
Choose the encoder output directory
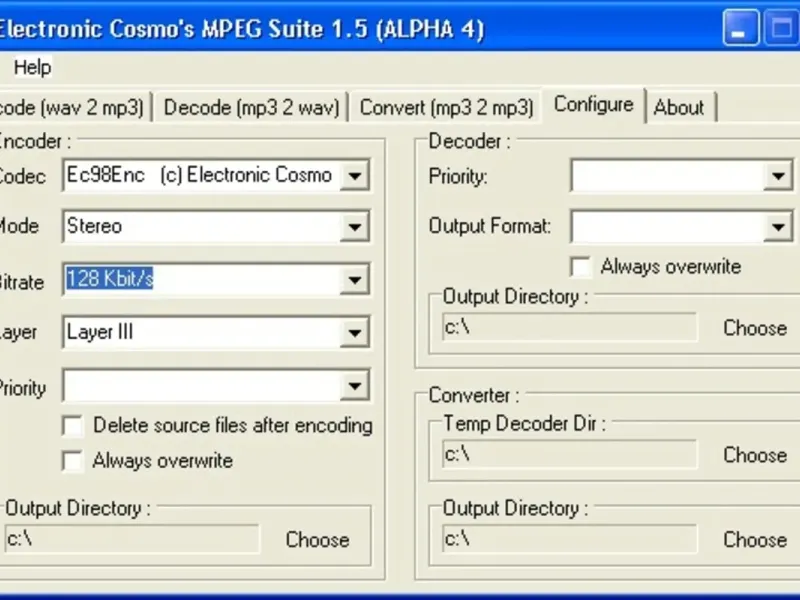pos(317,539)
